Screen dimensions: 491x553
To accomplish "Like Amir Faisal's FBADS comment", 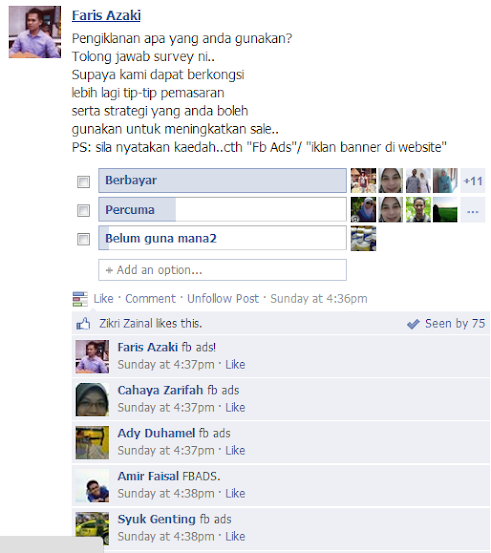I will point(235,493).
